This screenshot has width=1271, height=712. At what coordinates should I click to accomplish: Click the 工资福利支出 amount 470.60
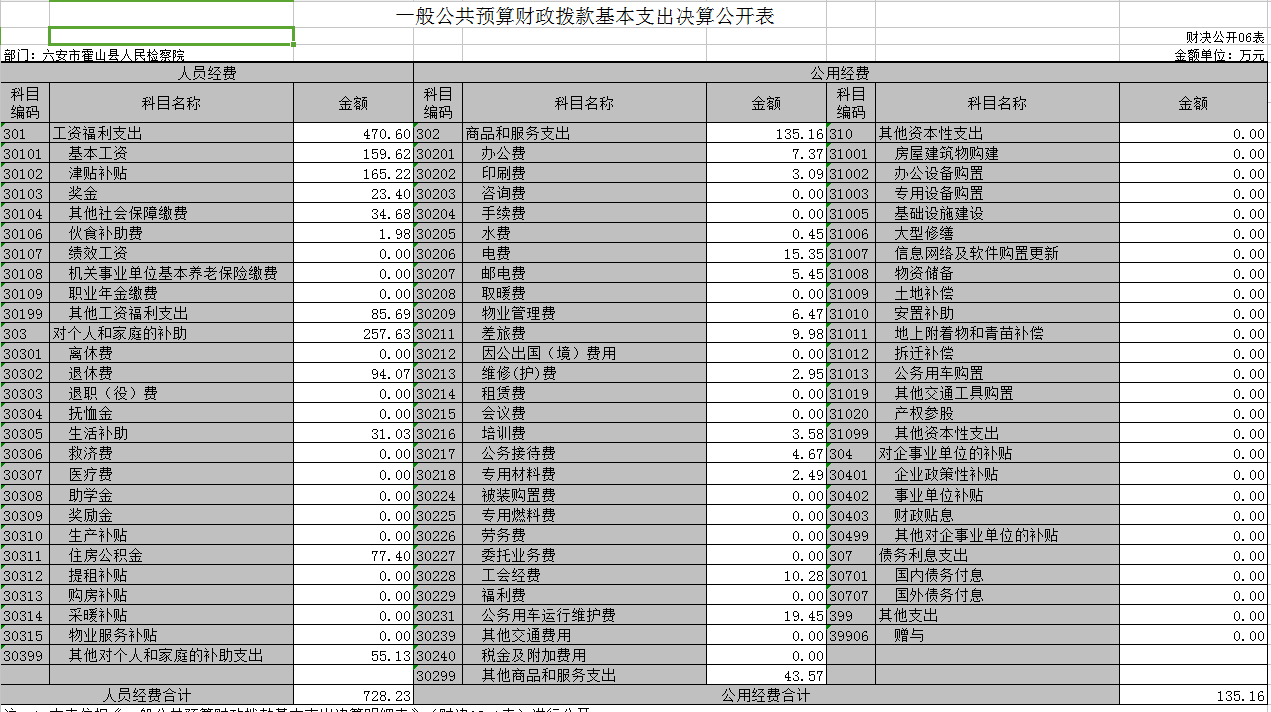pyautogui.click(x=353, y=133)
